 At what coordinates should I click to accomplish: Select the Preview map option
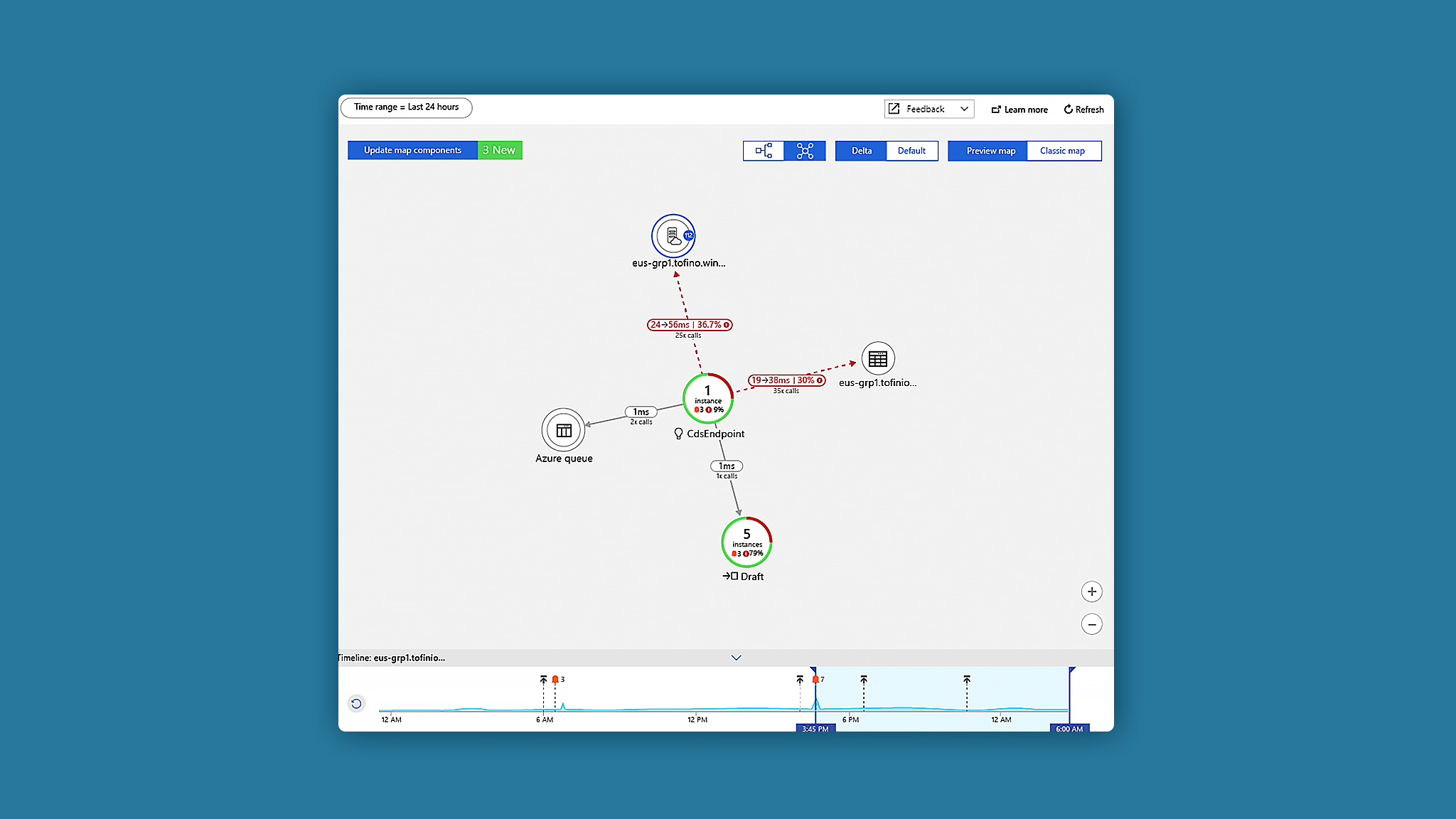990,151
